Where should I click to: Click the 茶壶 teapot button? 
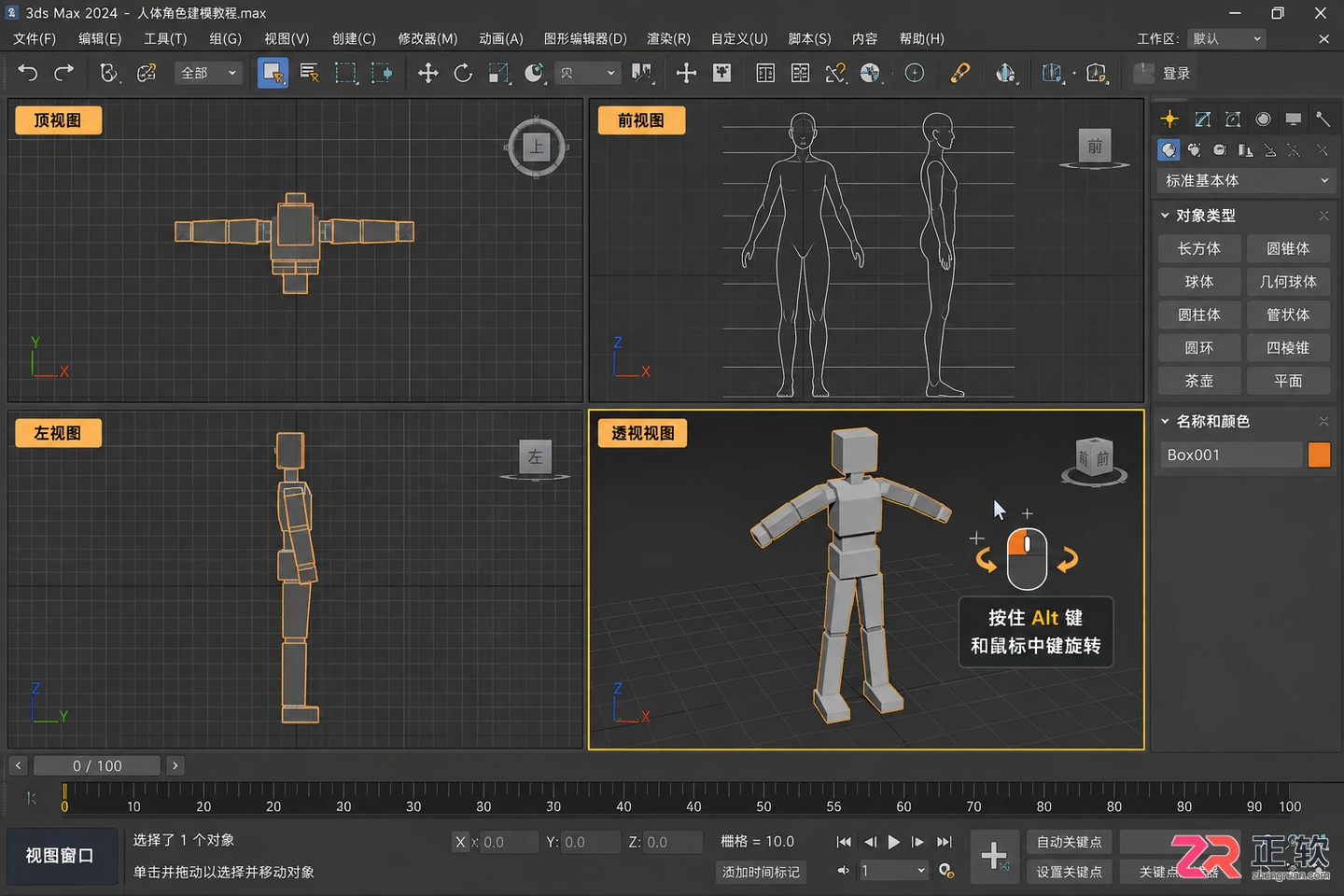(1199, 381)
